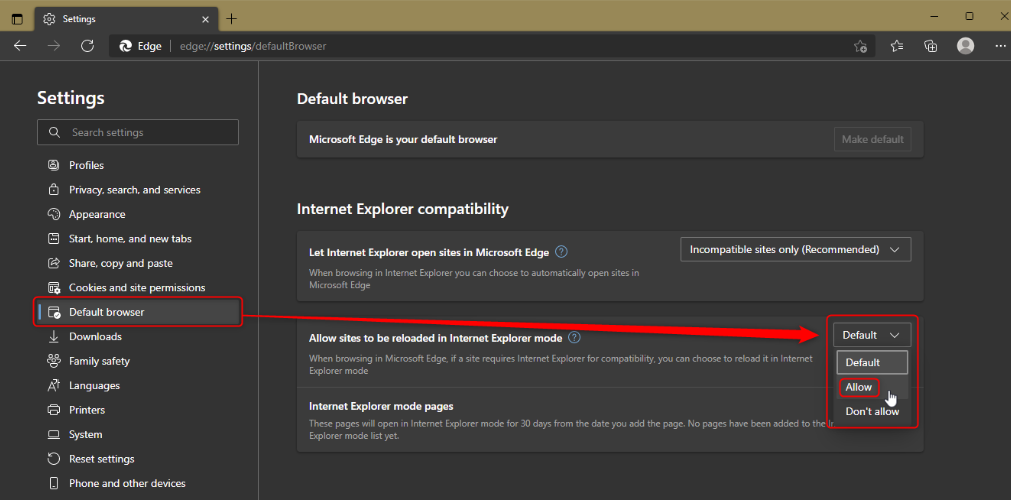This screenshot has height=500, width=1011.
Task: Click the Search settings field
Action: tap(138, 132)
